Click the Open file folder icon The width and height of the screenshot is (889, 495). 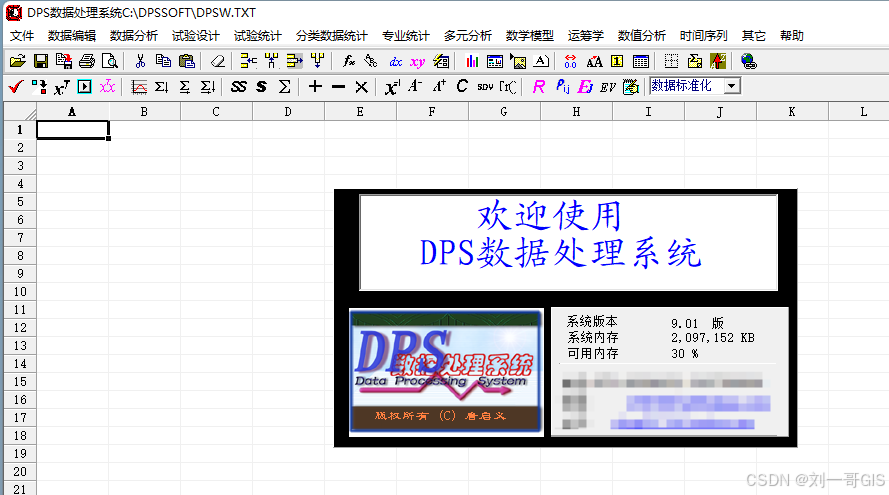click(18, 61)
